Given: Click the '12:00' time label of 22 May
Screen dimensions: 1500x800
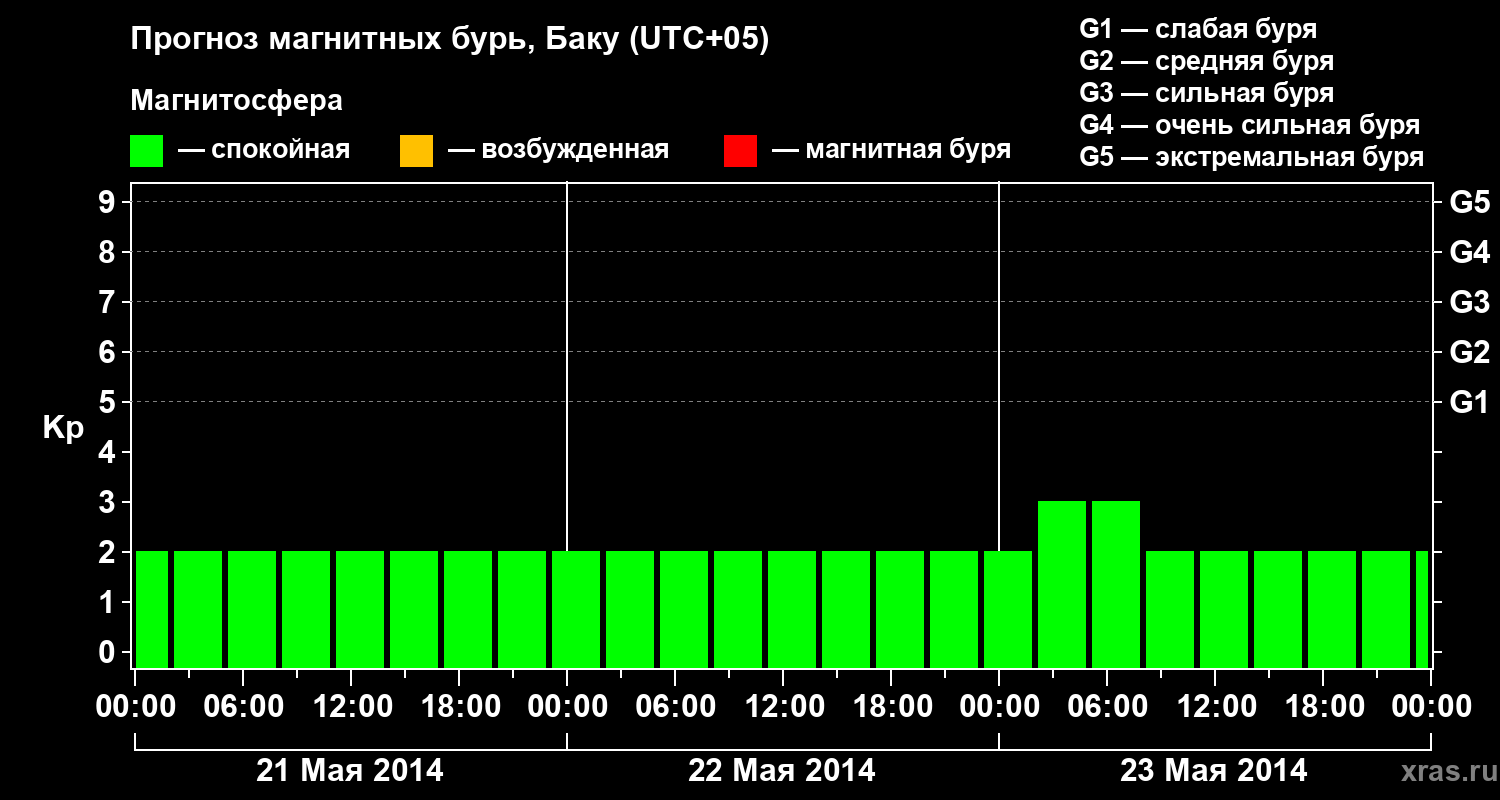Looking at the screenshot, I should pyautogui.click(x=784, y=707).
